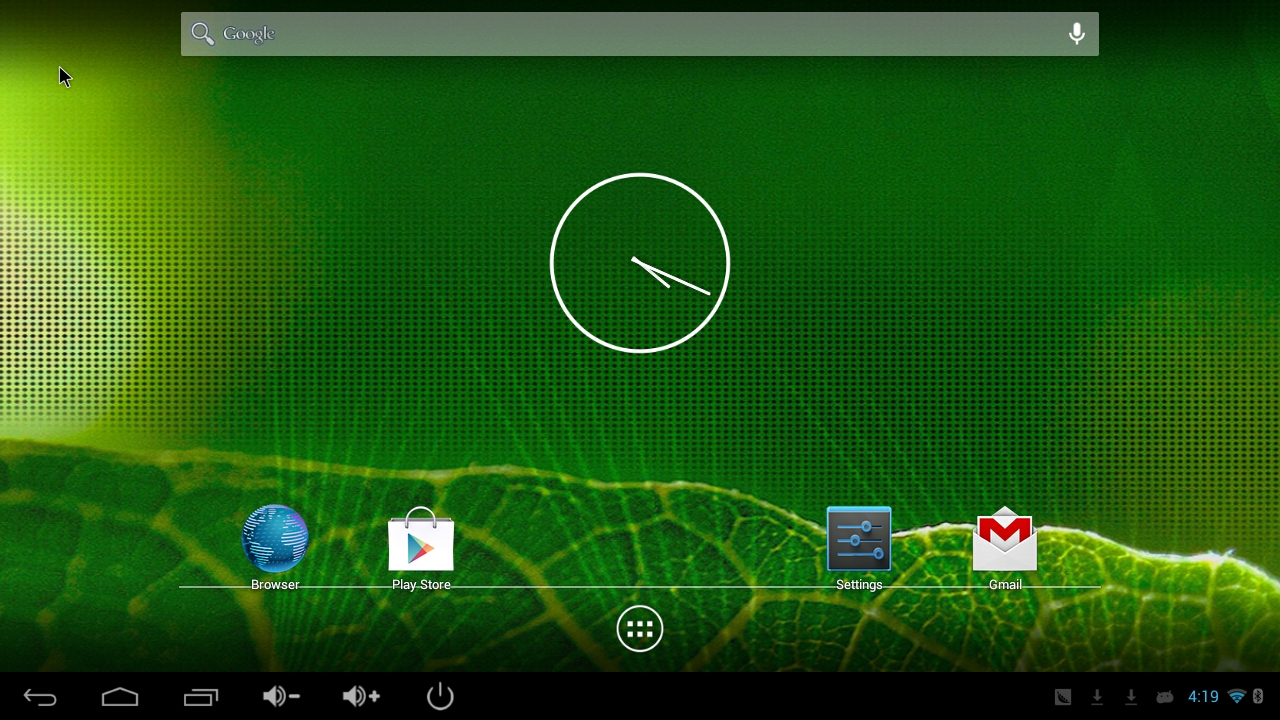Screen dimensions: 1280x720
Task: Go to Home using navigation bar
Action: (x=120, y=697)
